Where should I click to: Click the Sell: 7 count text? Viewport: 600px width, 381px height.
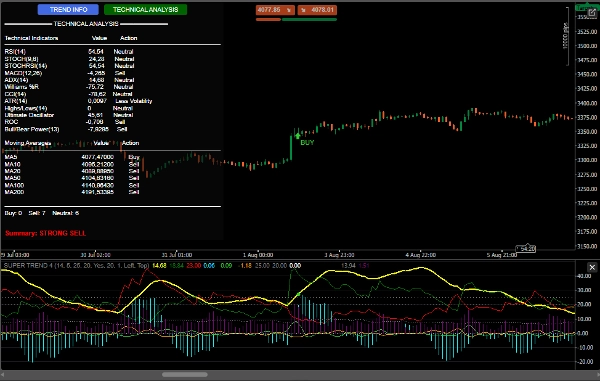click(37, 213)
